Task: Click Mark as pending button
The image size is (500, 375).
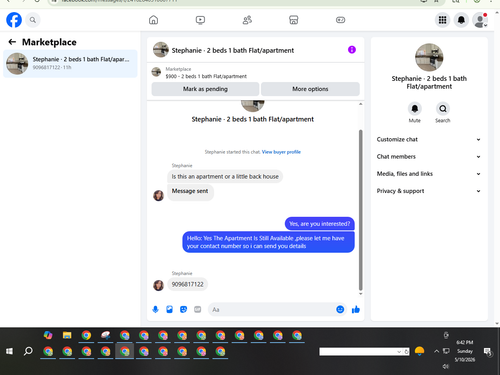Action: (205, 89)
